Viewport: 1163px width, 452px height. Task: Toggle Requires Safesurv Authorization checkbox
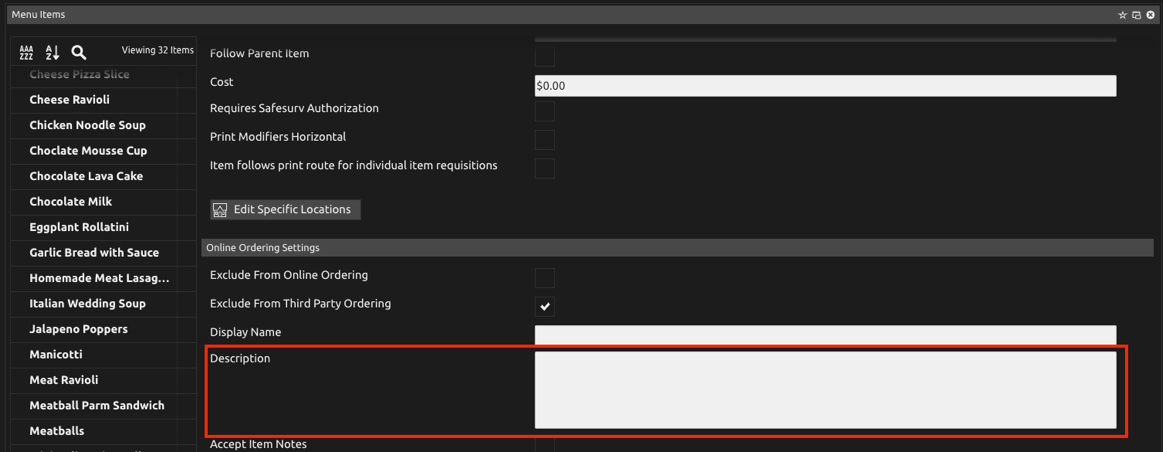pos(544,111)
